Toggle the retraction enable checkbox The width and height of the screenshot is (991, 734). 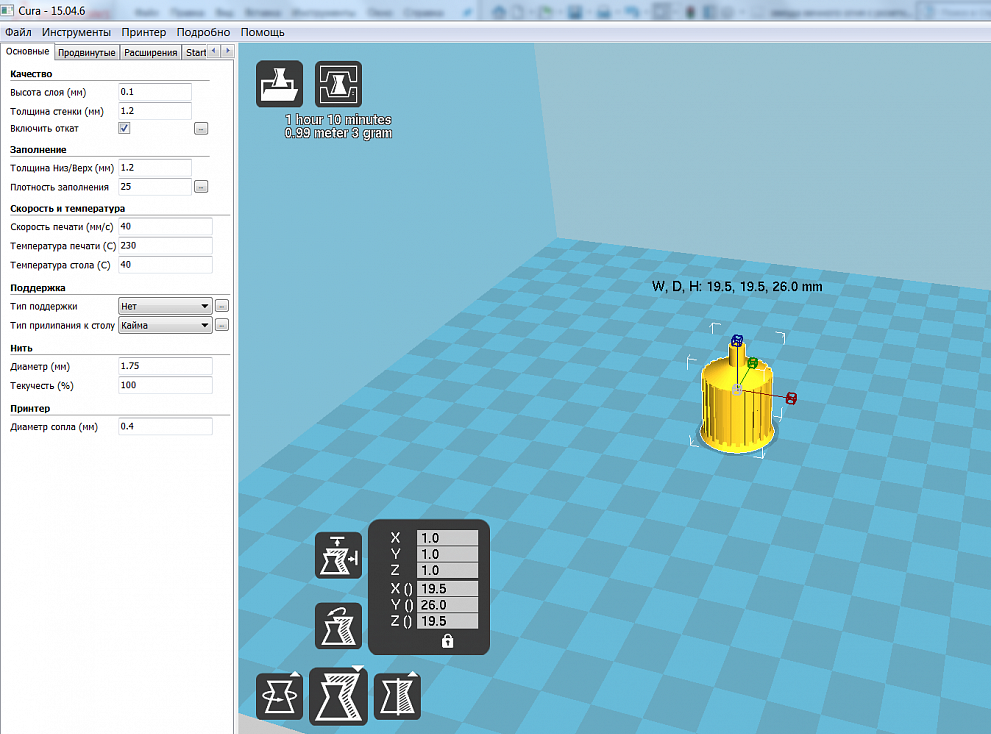point(124,128)
